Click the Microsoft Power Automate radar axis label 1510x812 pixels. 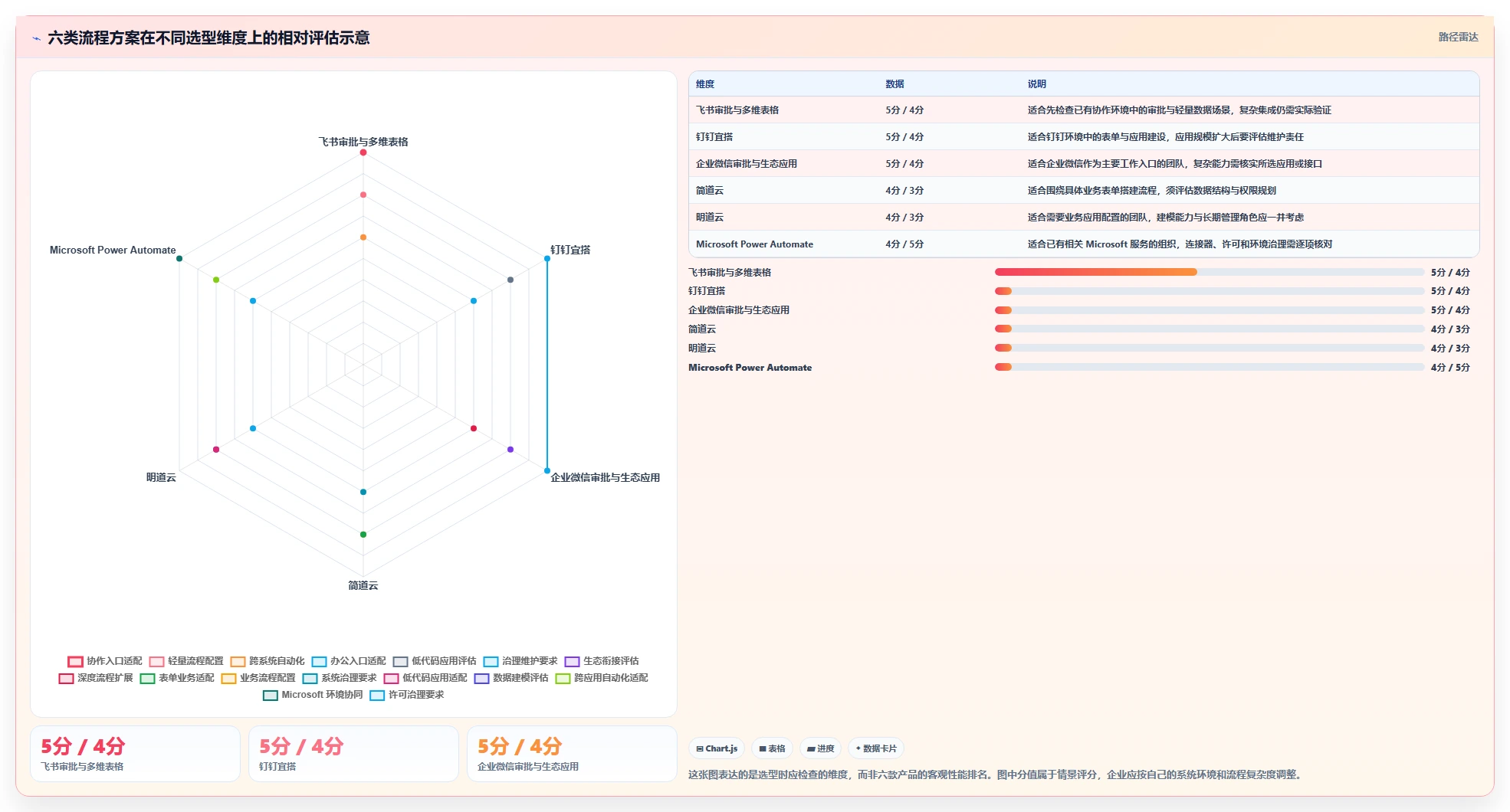pos(113,250)
